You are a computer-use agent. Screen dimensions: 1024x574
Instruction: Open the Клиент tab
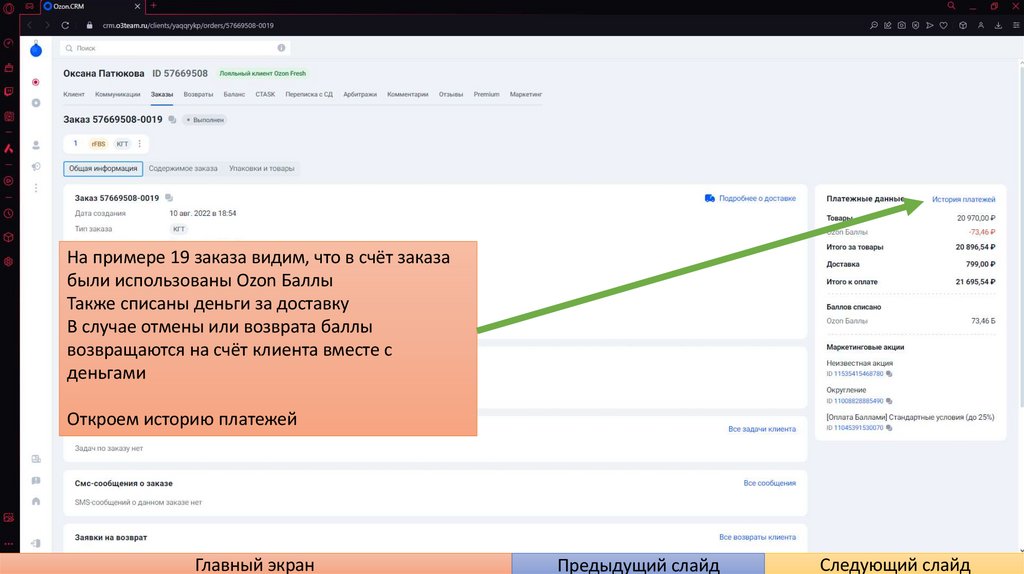tap(74, 94)
